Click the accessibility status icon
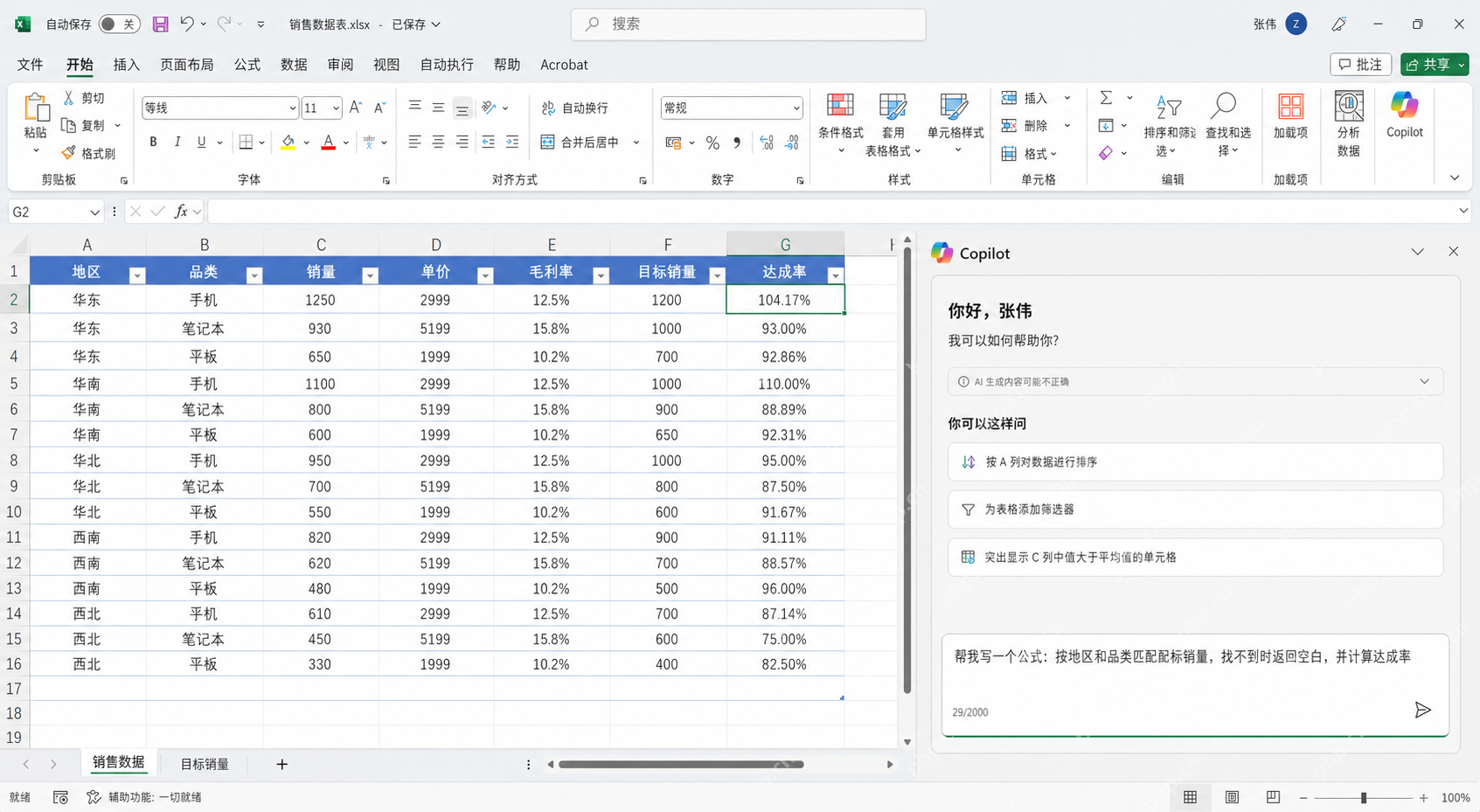The height and width of the screenshot is (812, 1480). [x=94, y=797]
